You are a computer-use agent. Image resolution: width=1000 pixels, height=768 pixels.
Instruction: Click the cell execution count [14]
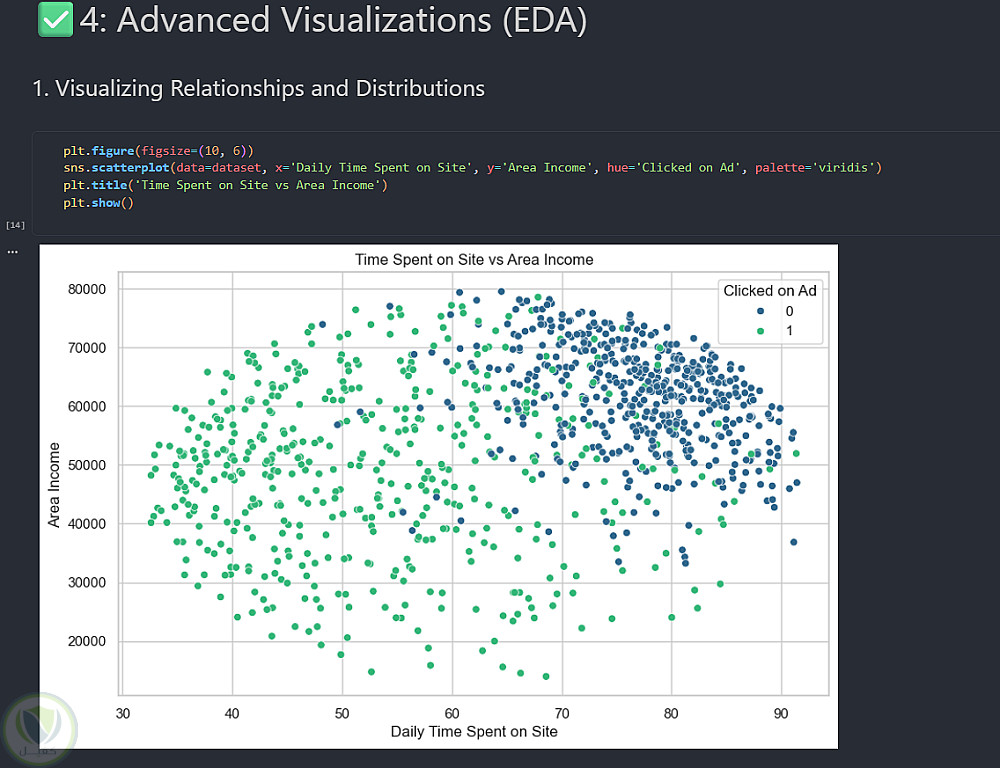[x=15, y=225]
